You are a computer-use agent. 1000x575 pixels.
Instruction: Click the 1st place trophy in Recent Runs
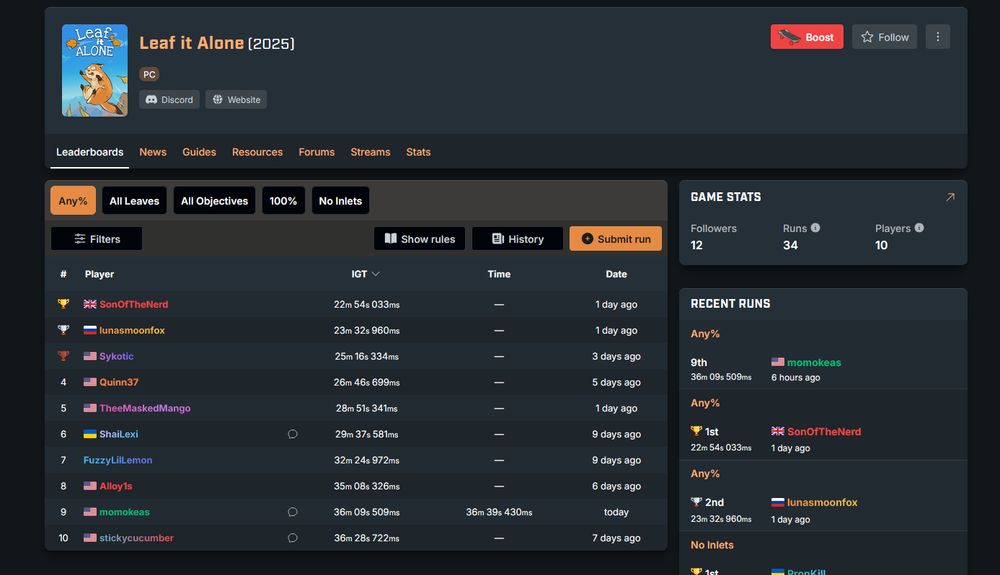coord(696,432)
